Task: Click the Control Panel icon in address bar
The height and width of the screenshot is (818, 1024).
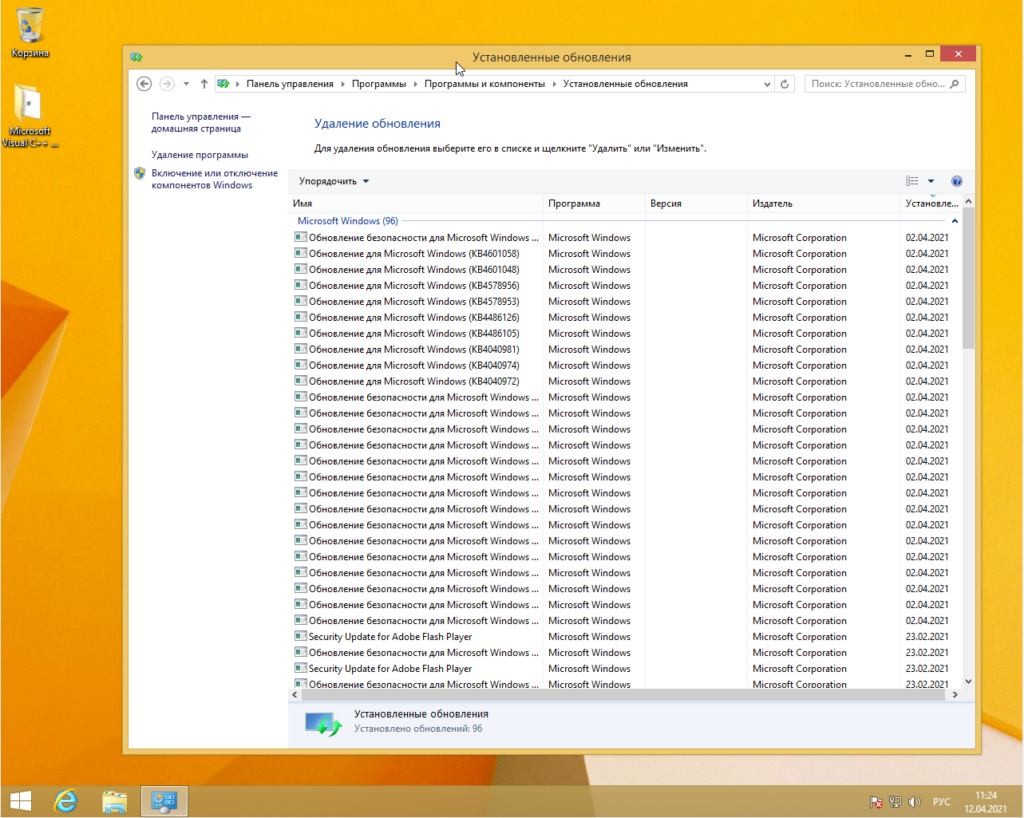Action: 223,84
